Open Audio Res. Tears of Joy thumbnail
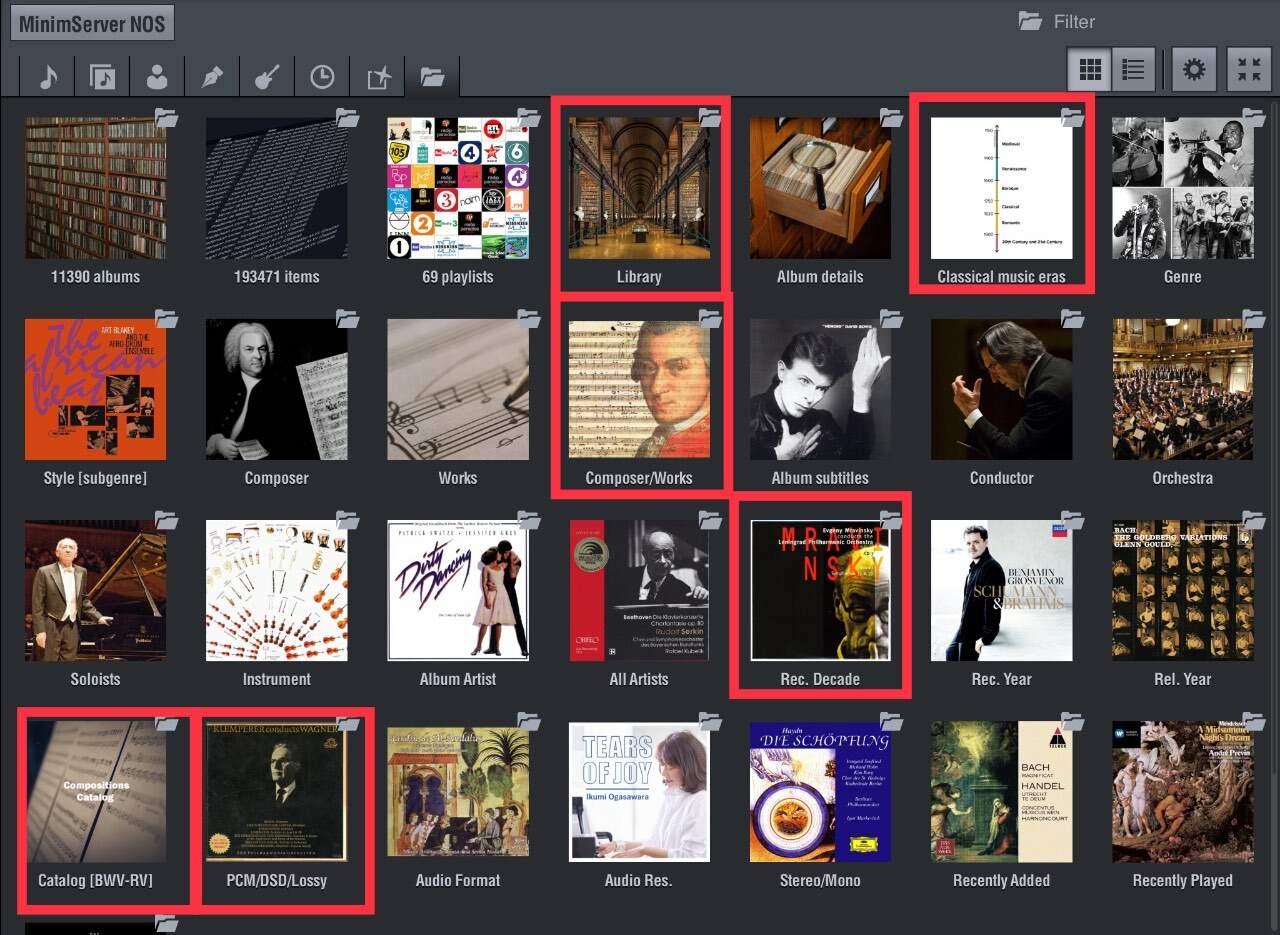 pos(639,791)
